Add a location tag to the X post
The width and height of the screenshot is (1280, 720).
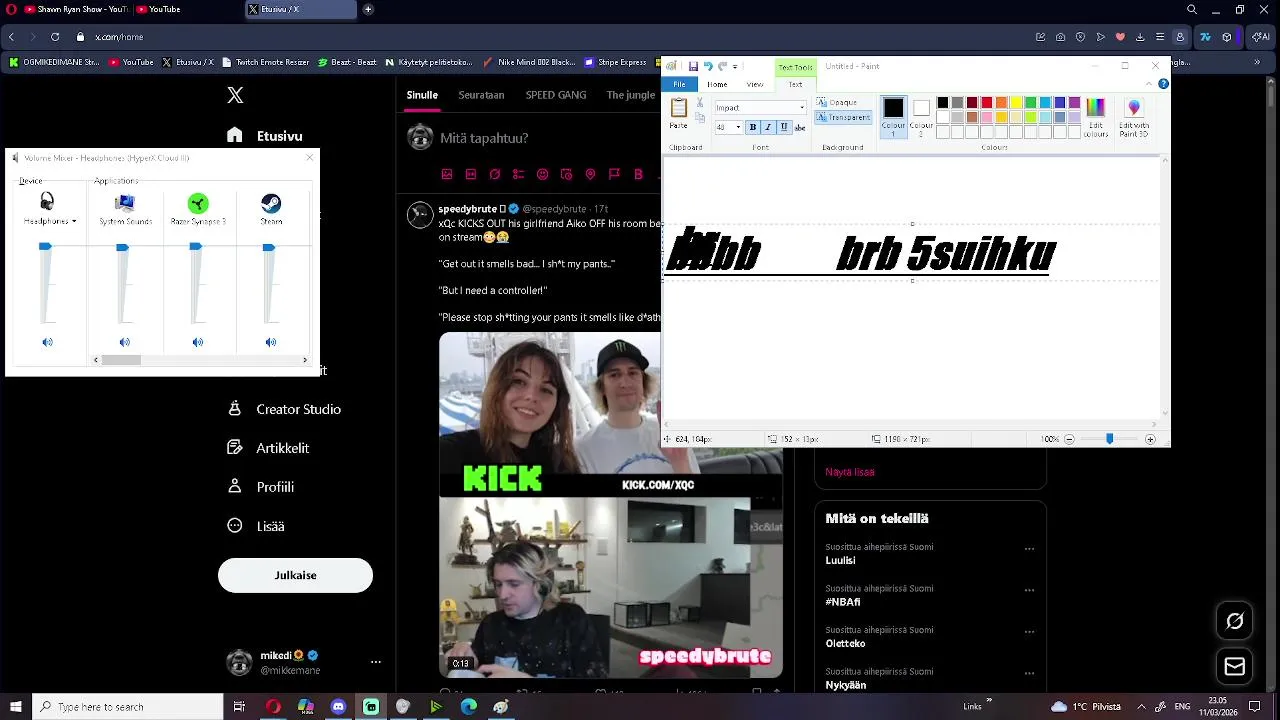point(590,174)
